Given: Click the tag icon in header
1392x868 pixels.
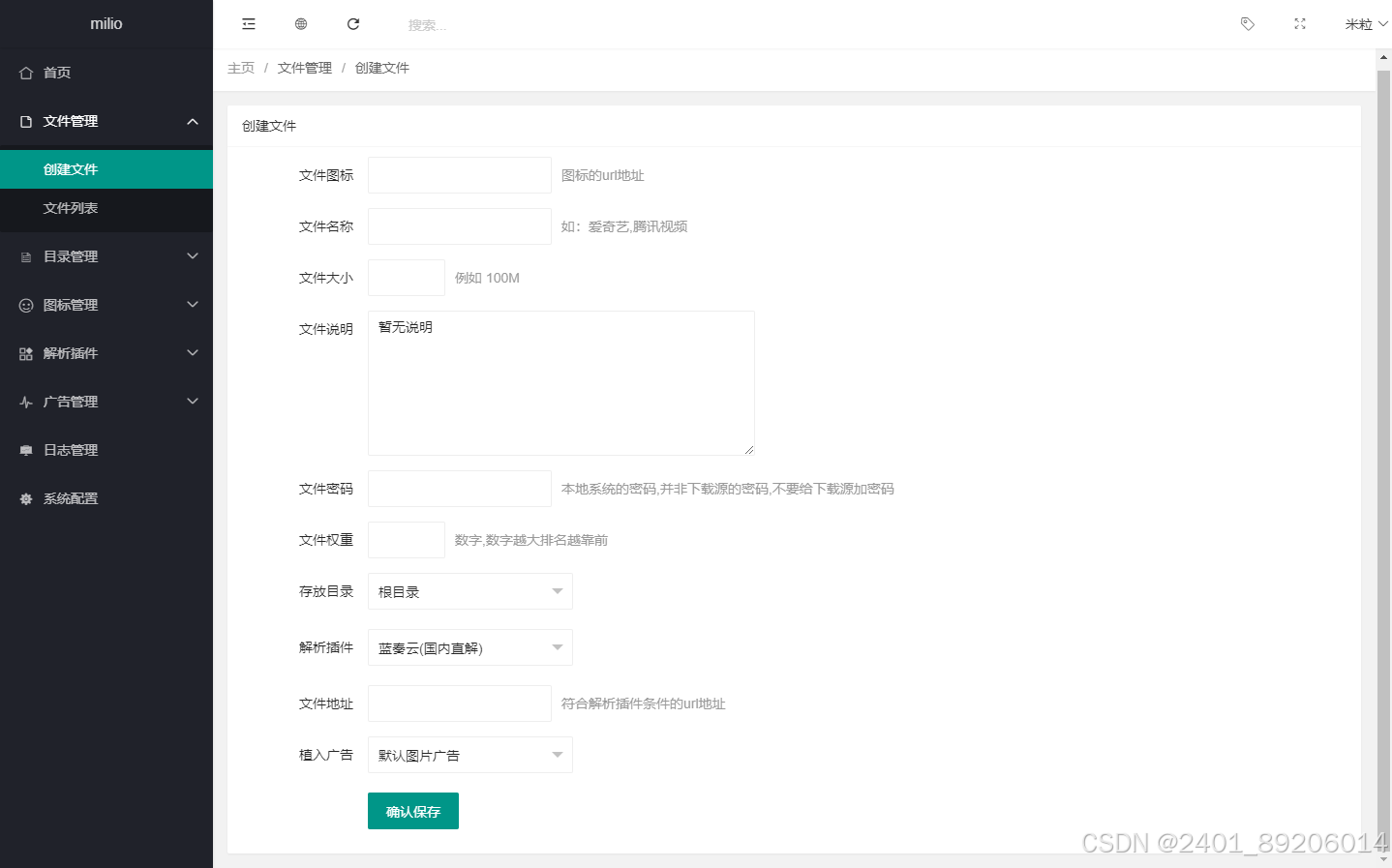Looking at the screenshot, I should pyautogui.click(x=1248, y=24).
